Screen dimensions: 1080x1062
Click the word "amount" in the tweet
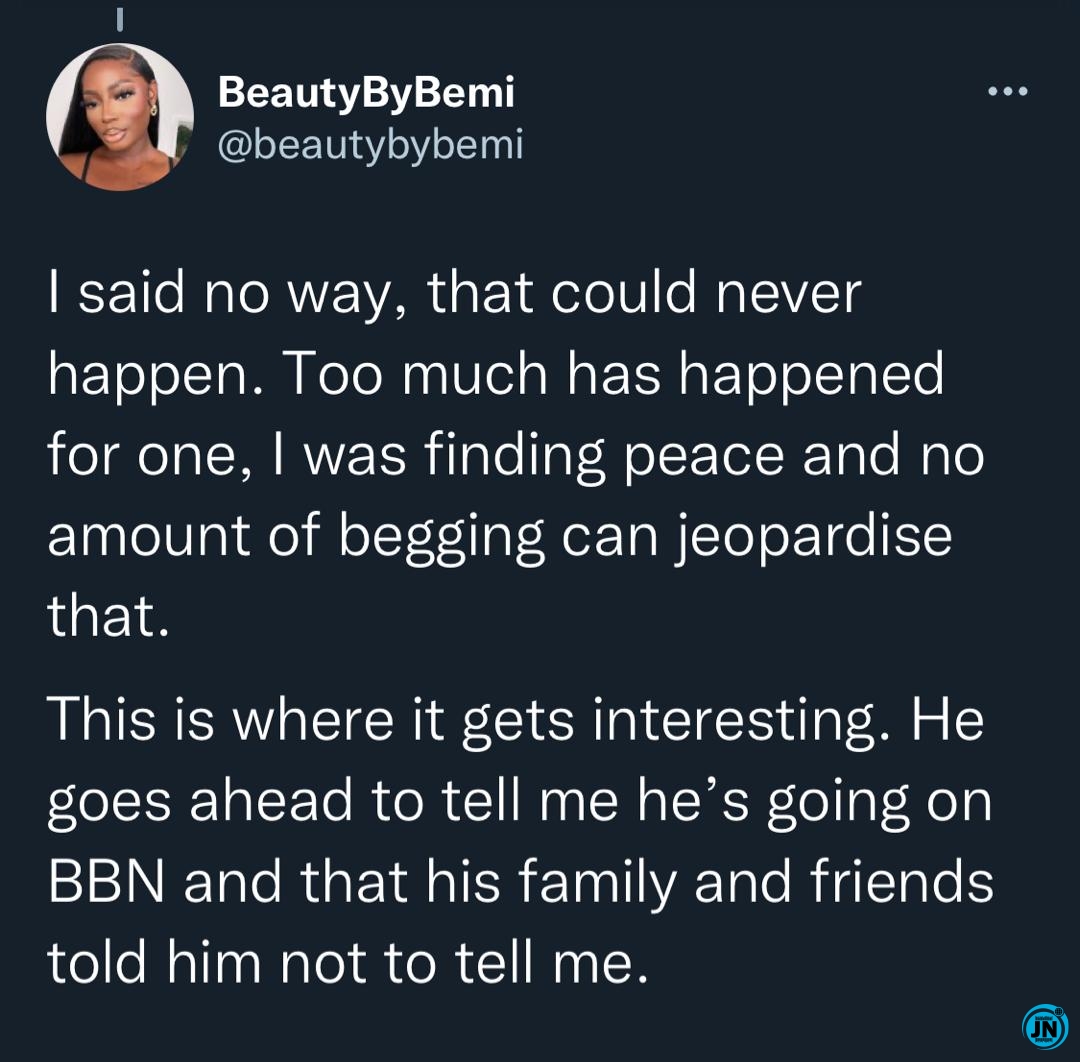[x=148, y=537]
